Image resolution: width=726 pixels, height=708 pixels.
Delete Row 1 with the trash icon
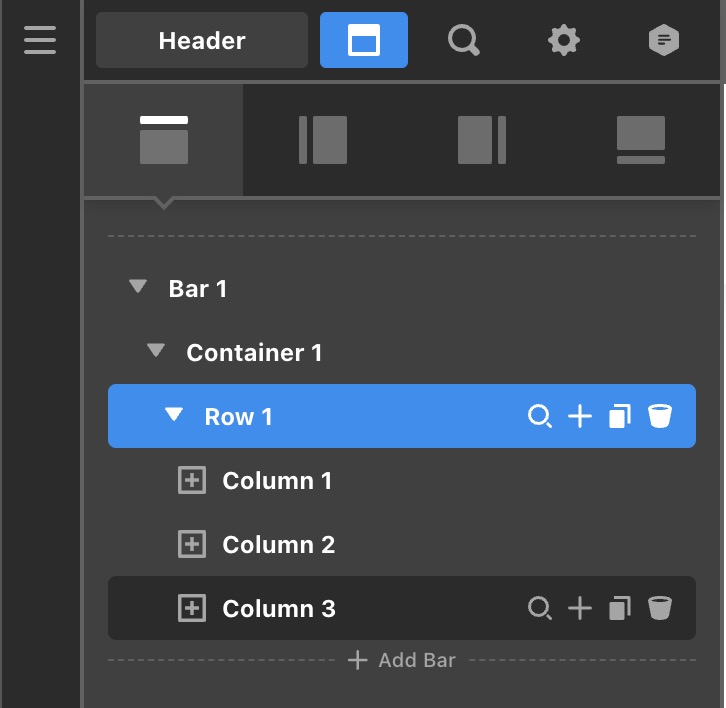point(659,416)
